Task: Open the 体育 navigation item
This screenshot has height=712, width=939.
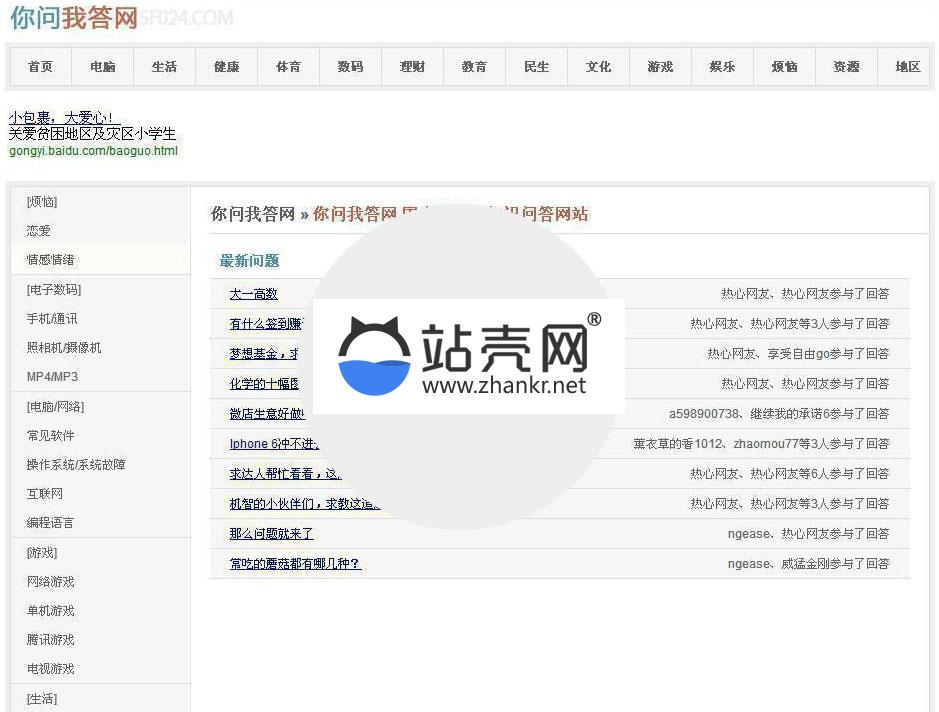Action: pyautogui.click(x=288, y=66)
